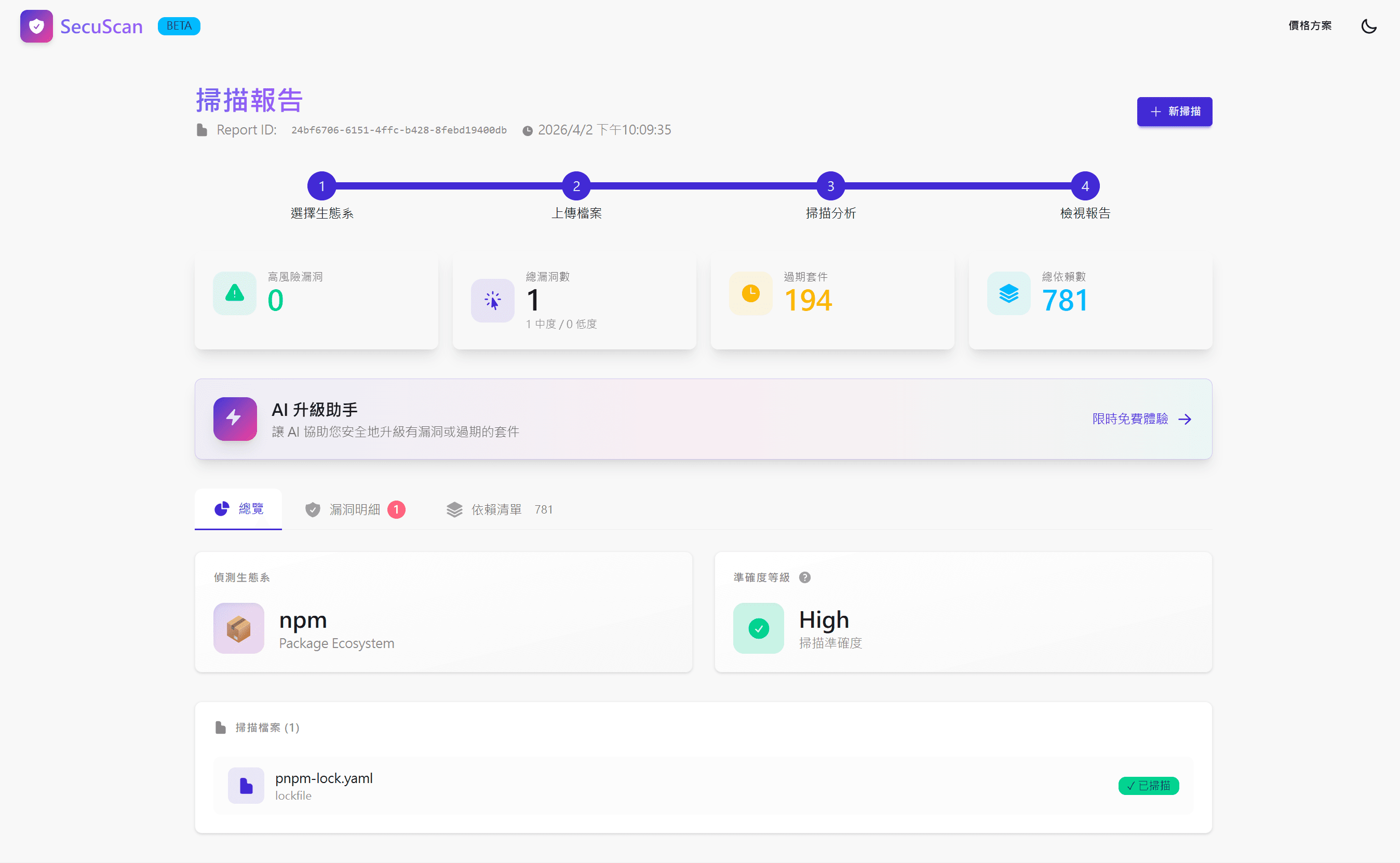Select the 總覽 tab

click(x=238, y=509)
